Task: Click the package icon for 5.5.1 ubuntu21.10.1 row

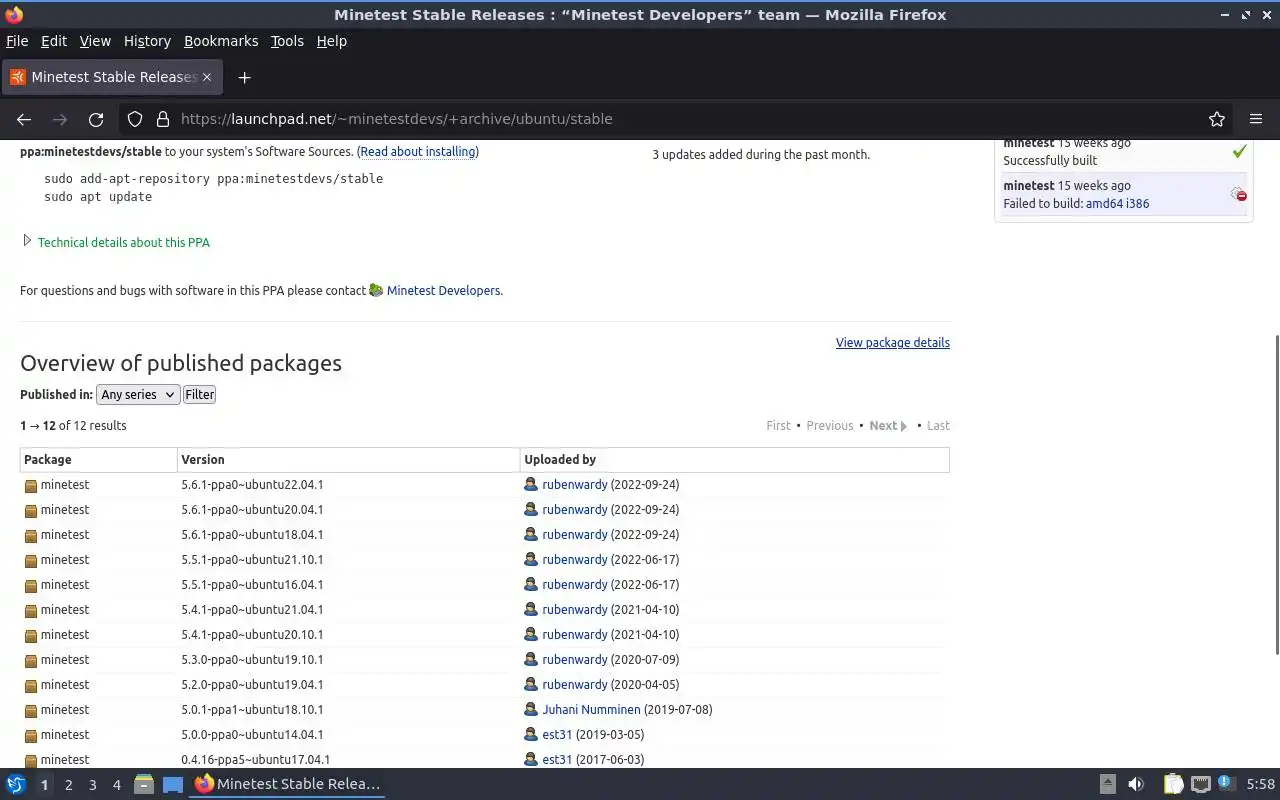Action: (31, 560)
